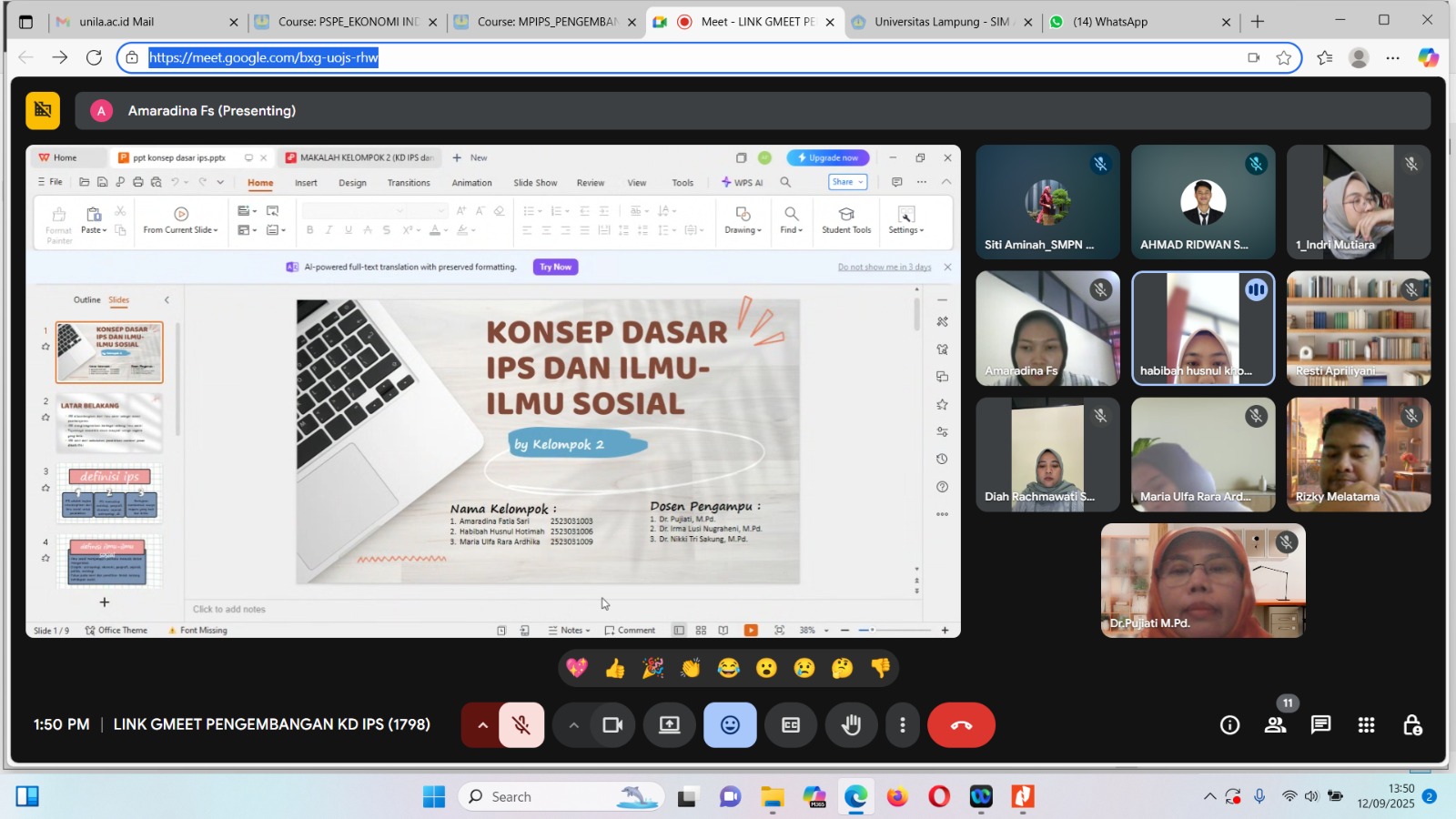
Task: Open chat with everyone
Action: click(x=1320, y=725)
